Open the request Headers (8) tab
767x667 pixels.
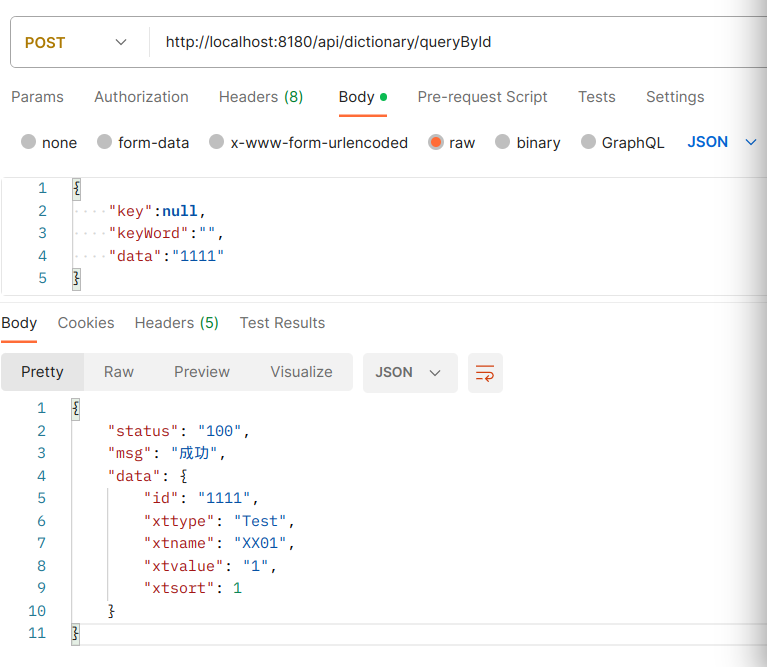[x=261, y=97]
